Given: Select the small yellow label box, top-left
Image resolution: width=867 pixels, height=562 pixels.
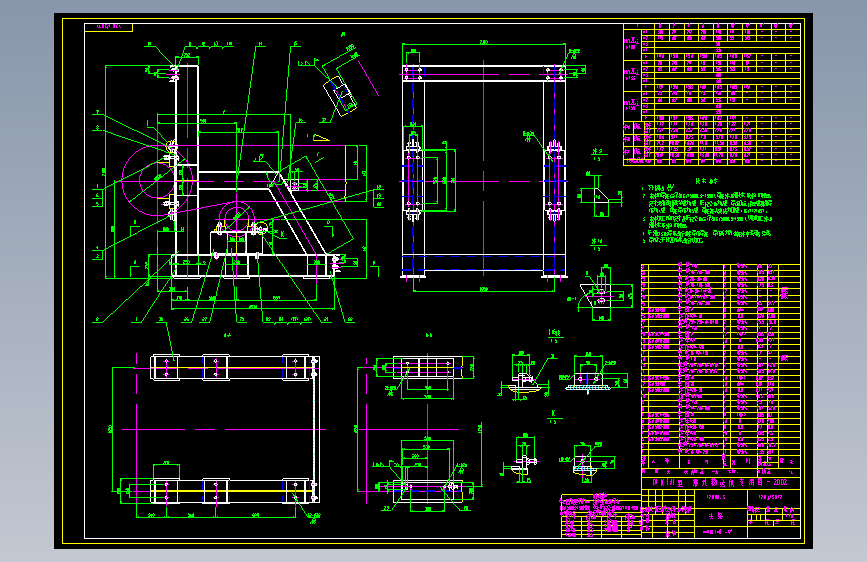Looking at the screenshot, I should (108, 27).
